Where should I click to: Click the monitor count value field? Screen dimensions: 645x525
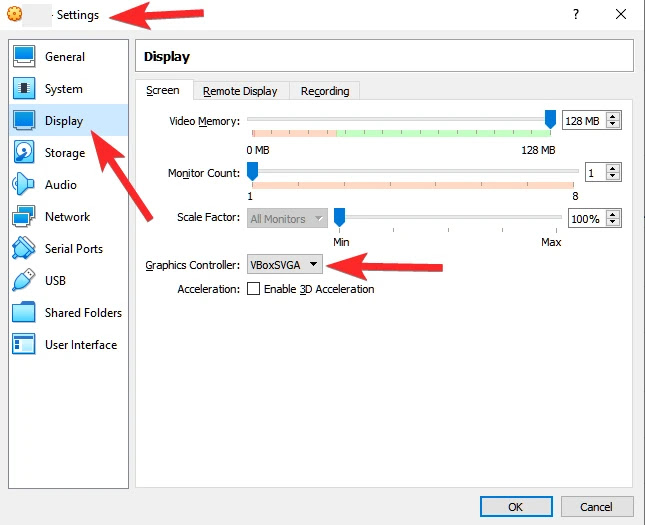[x=595, y=172]
